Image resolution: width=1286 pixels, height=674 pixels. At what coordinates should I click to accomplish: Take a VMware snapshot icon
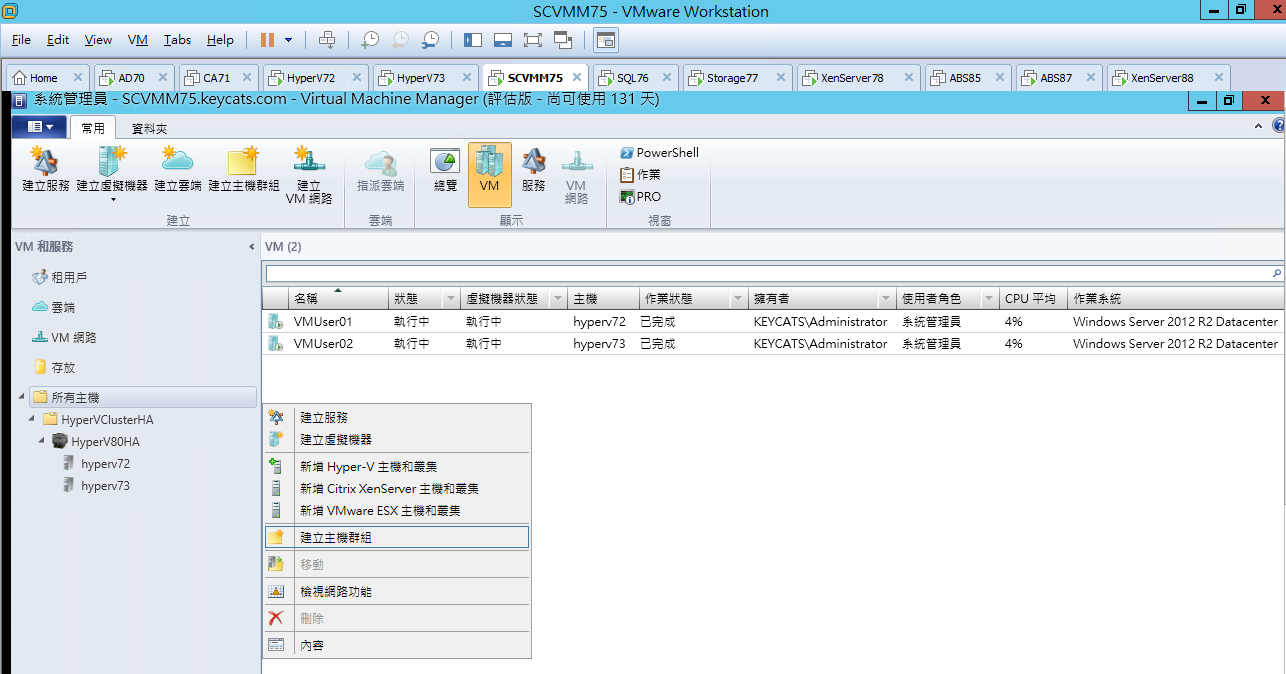point(370,40)
